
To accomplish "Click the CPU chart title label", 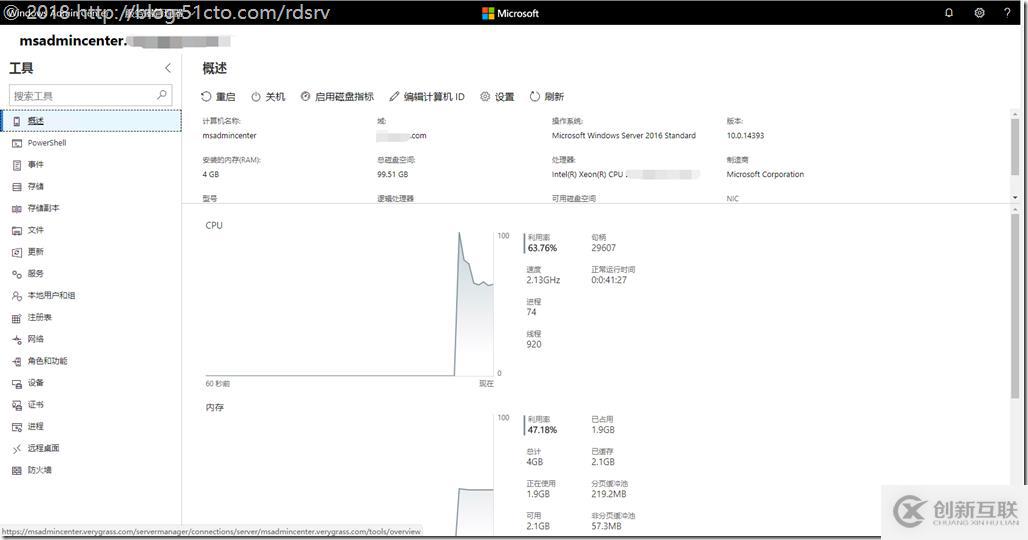I will point(214,225).
